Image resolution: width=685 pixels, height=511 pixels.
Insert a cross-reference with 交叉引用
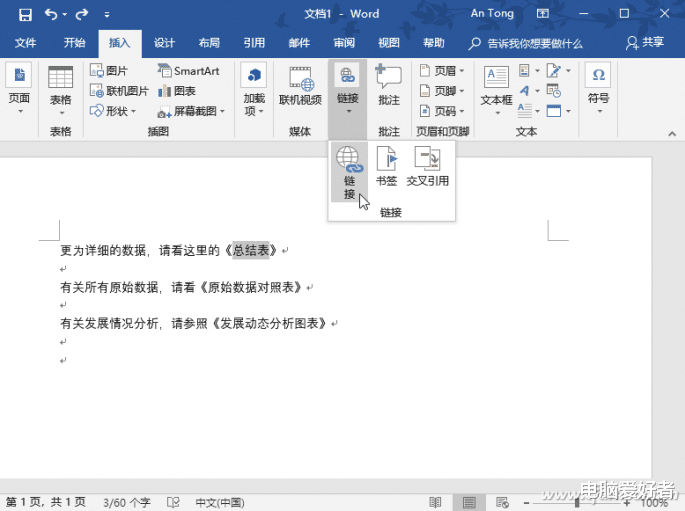428,167
